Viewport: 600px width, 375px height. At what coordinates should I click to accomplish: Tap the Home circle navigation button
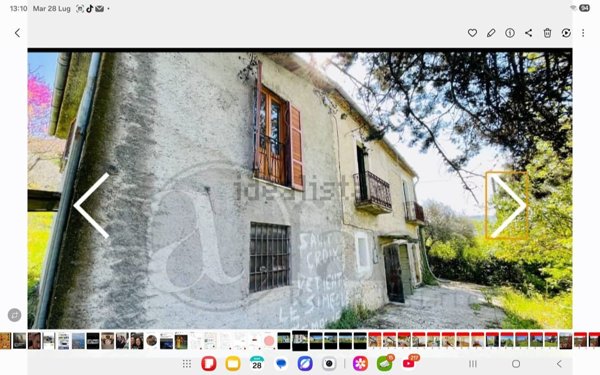click(516, 364)
